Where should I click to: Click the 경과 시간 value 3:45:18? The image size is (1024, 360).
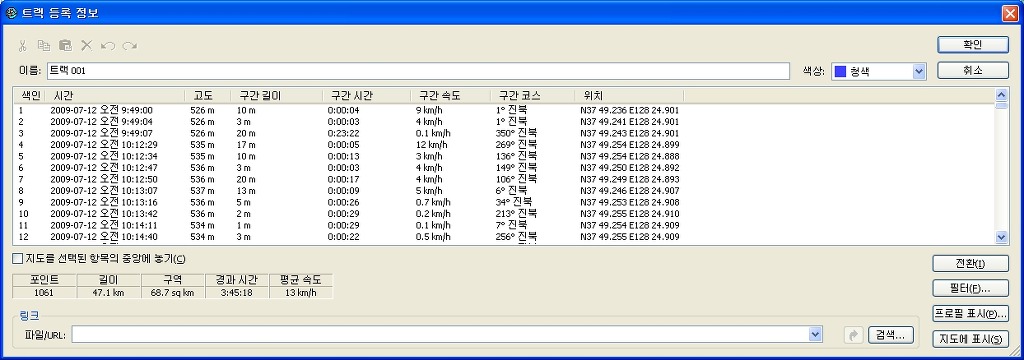[x=236, y=293]
